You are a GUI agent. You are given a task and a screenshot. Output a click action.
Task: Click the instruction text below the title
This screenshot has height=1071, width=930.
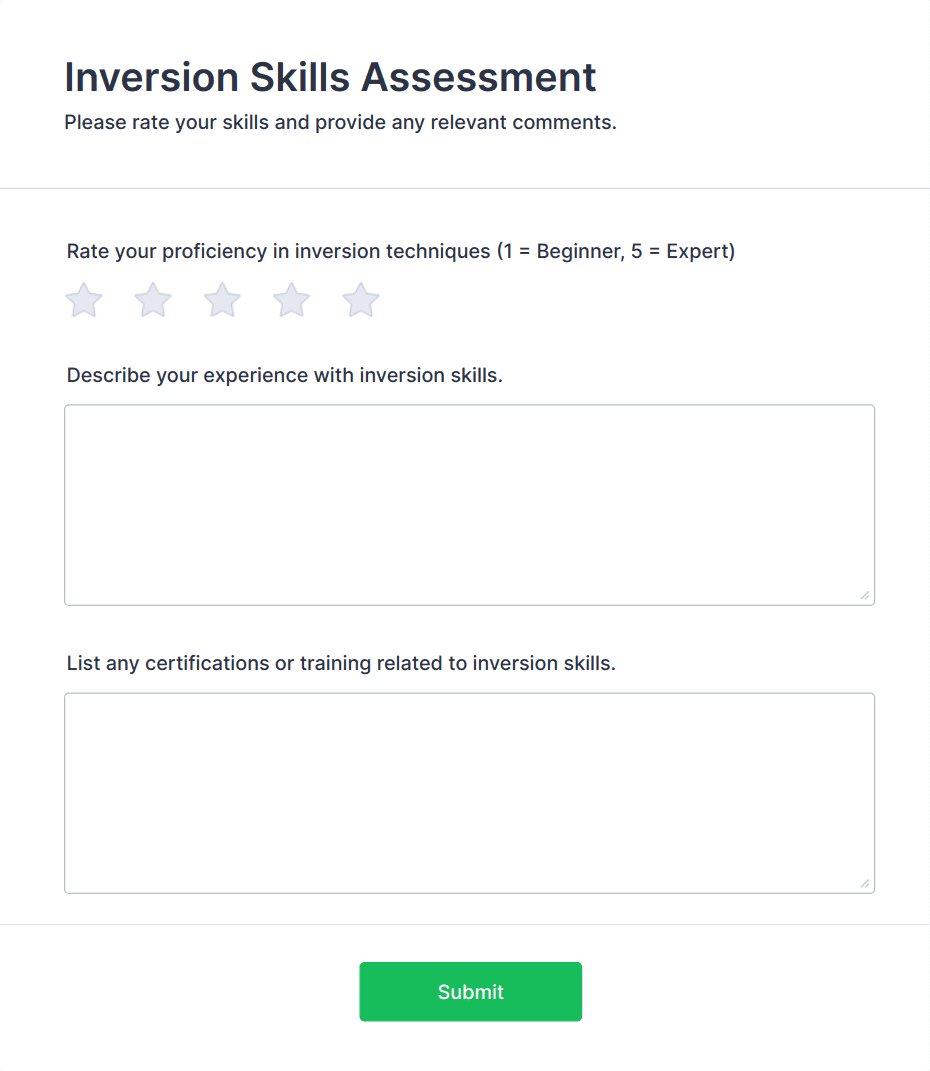[x=340, y=122]
